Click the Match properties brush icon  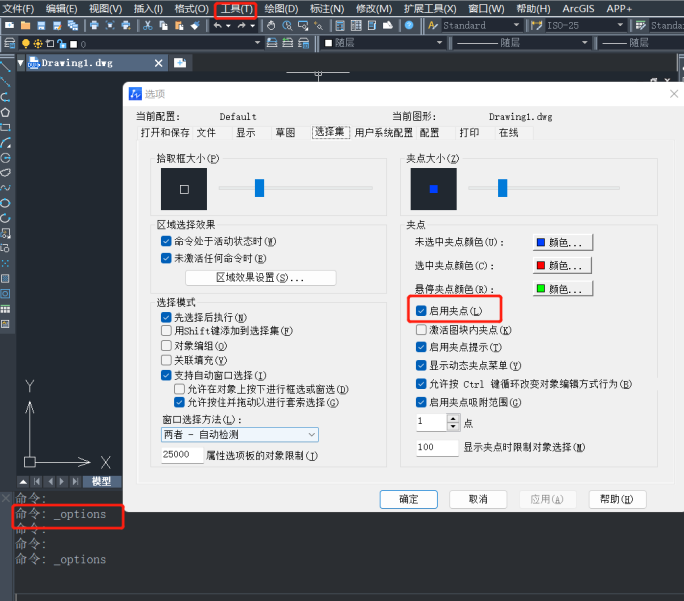click(x=195, y=25)
